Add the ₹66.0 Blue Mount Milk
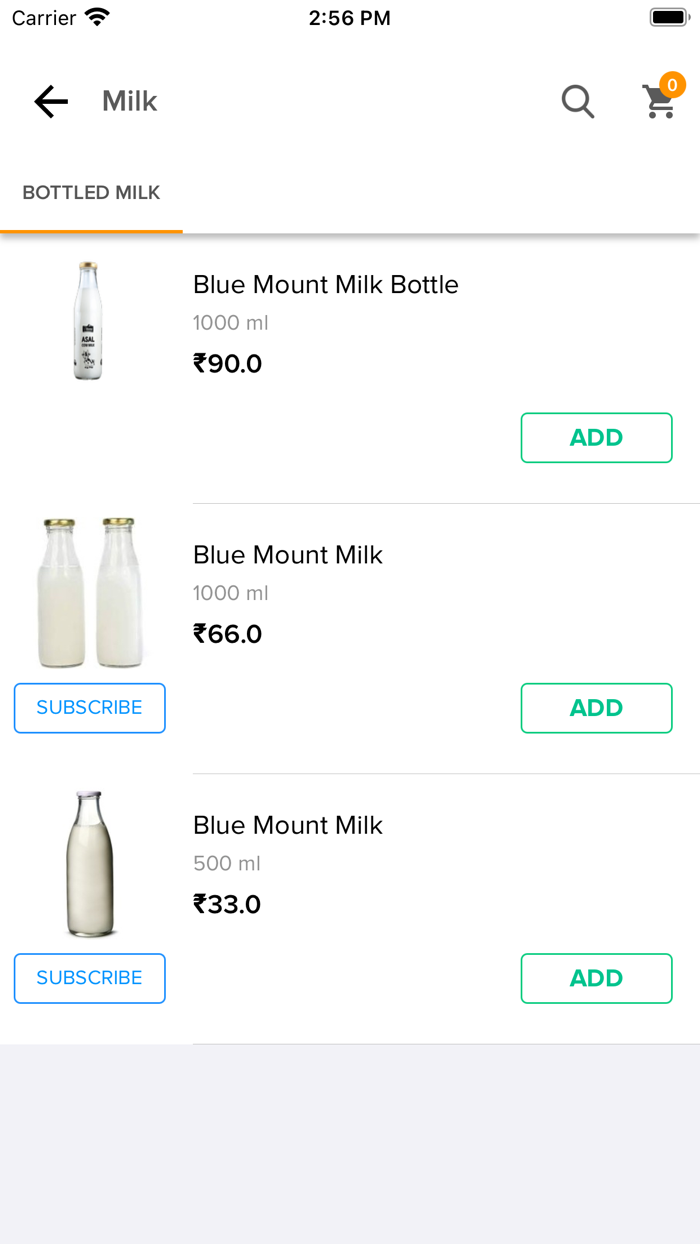 click(x=596, y=708)
